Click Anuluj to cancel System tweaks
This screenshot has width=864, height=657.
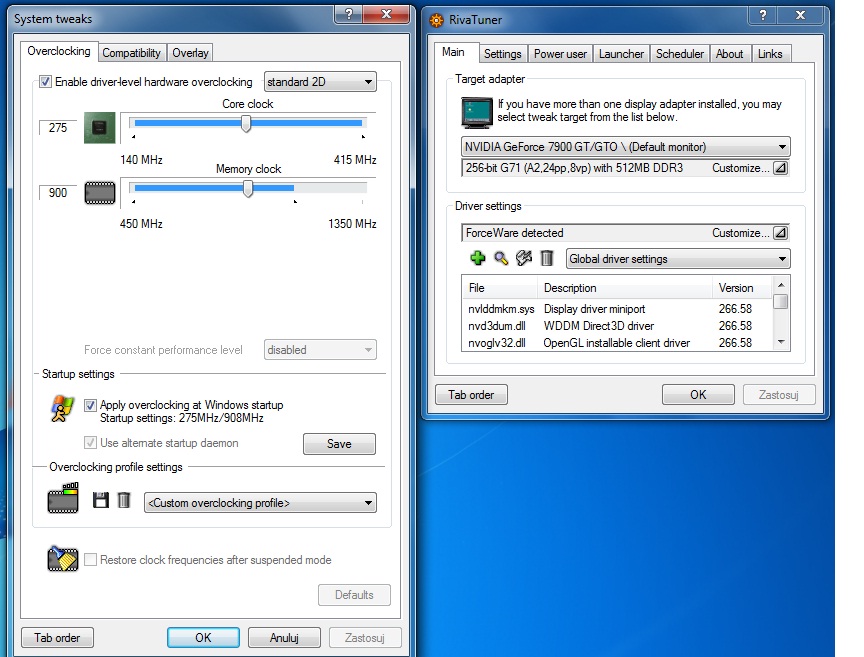point(284,638)
